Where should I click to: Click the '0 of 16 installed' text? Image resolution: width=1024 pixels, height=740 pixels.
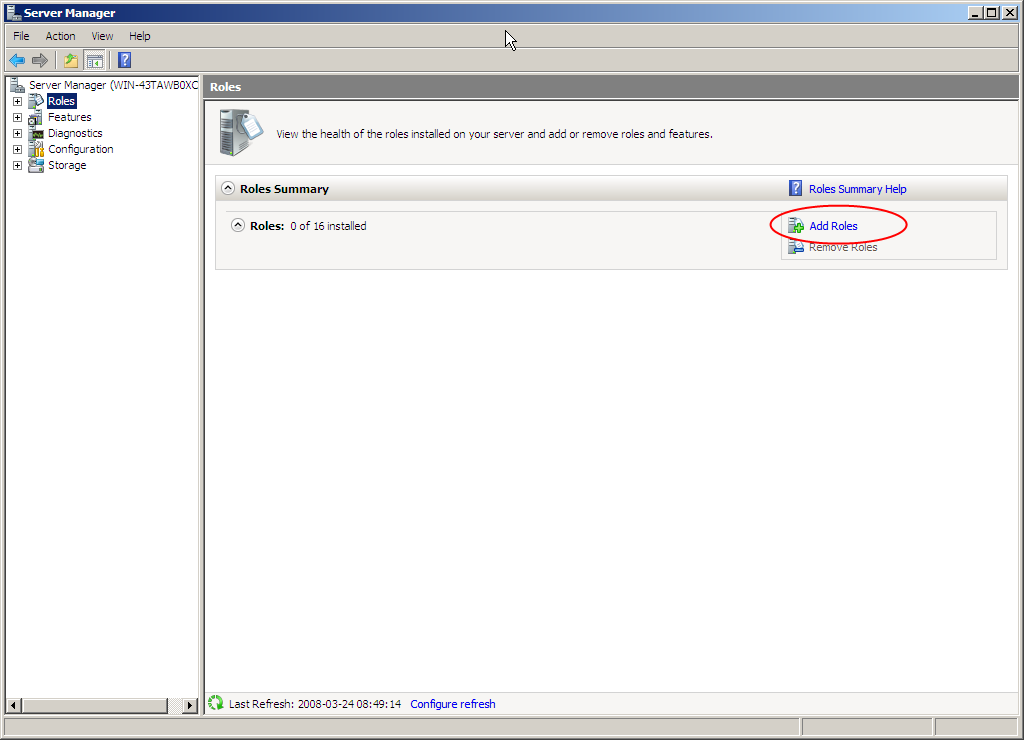328,226
